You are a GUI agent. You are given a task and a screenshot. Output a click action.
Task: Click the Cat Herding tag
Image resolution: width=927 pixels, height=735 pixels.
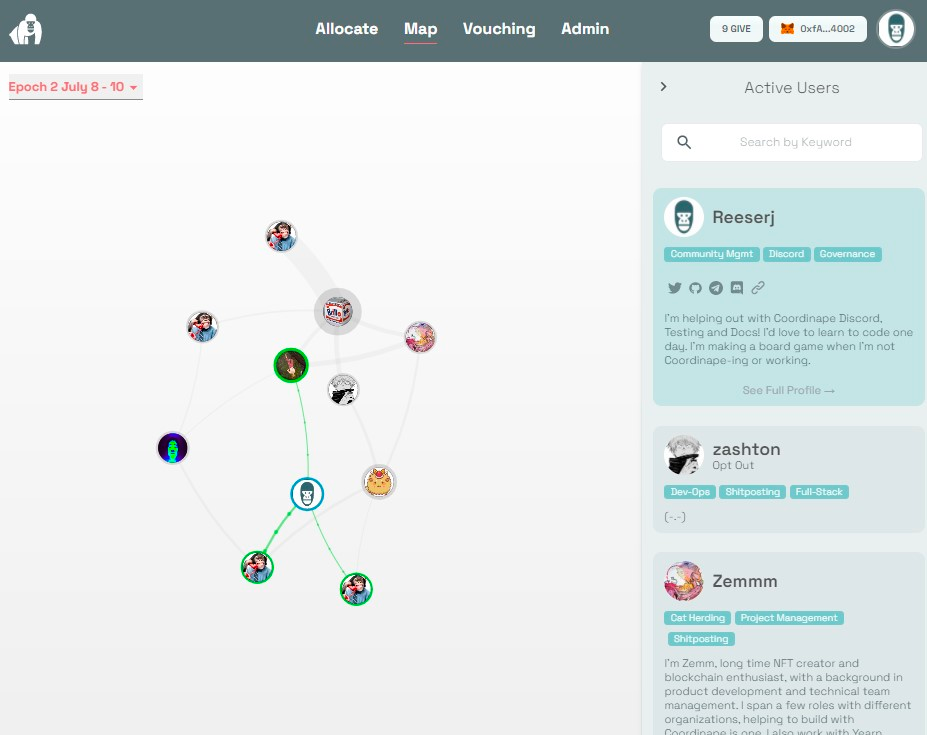coord(698,618)
